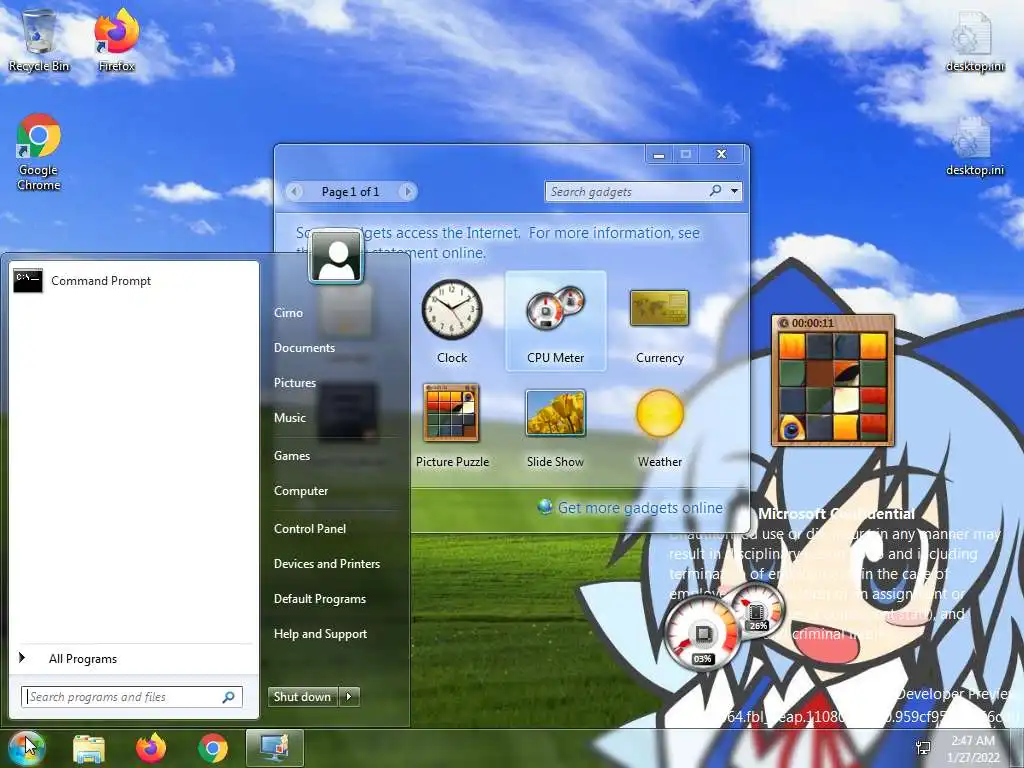The height and width of the screenshot is (768, 1024).
Task: Click the Search programs and files field
Action: pos(132,697)
